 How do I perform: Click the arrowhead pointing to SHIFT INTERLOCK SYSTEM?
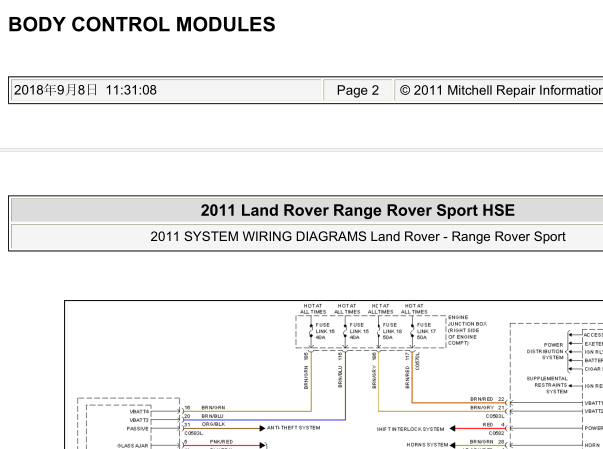tap(453, 428)
